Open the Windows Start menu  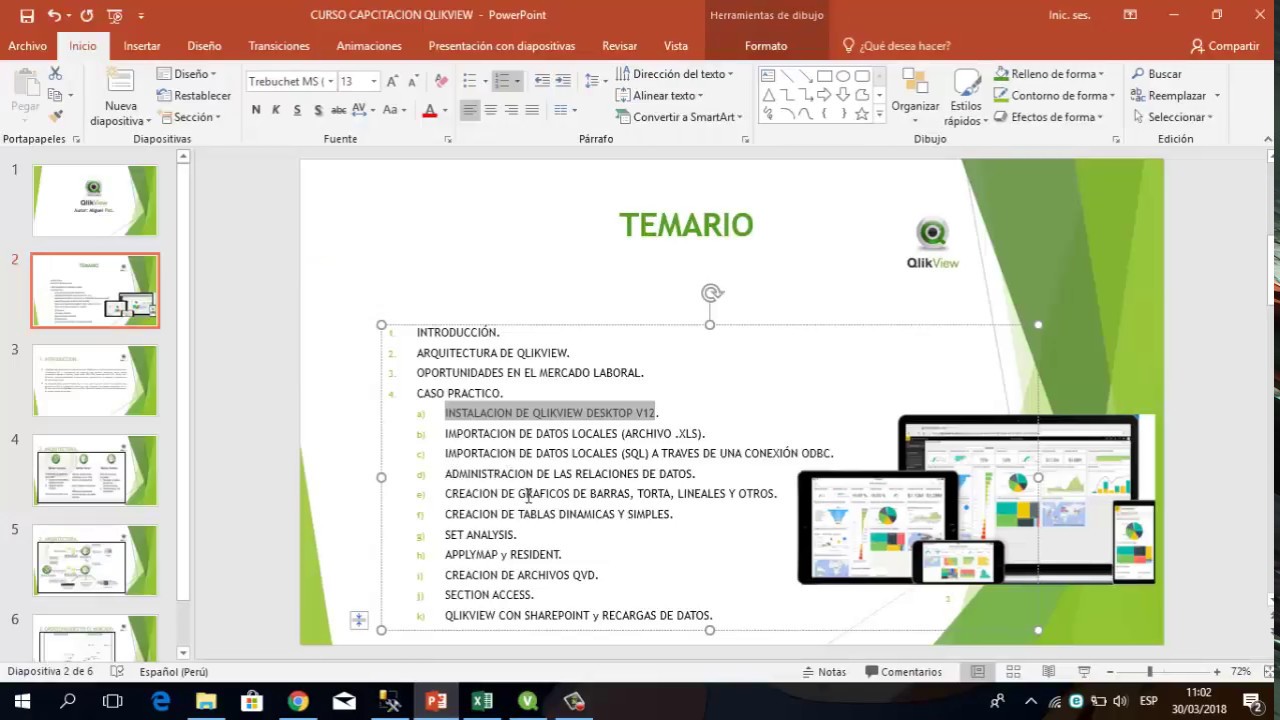22,702
